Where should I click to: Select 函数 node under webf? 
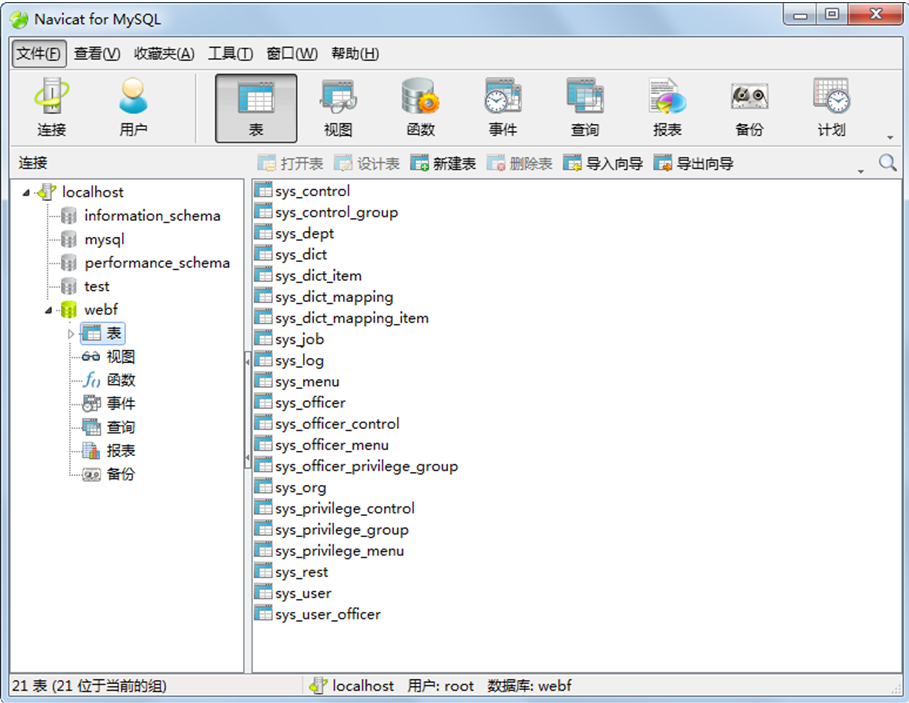coord(110,380)
